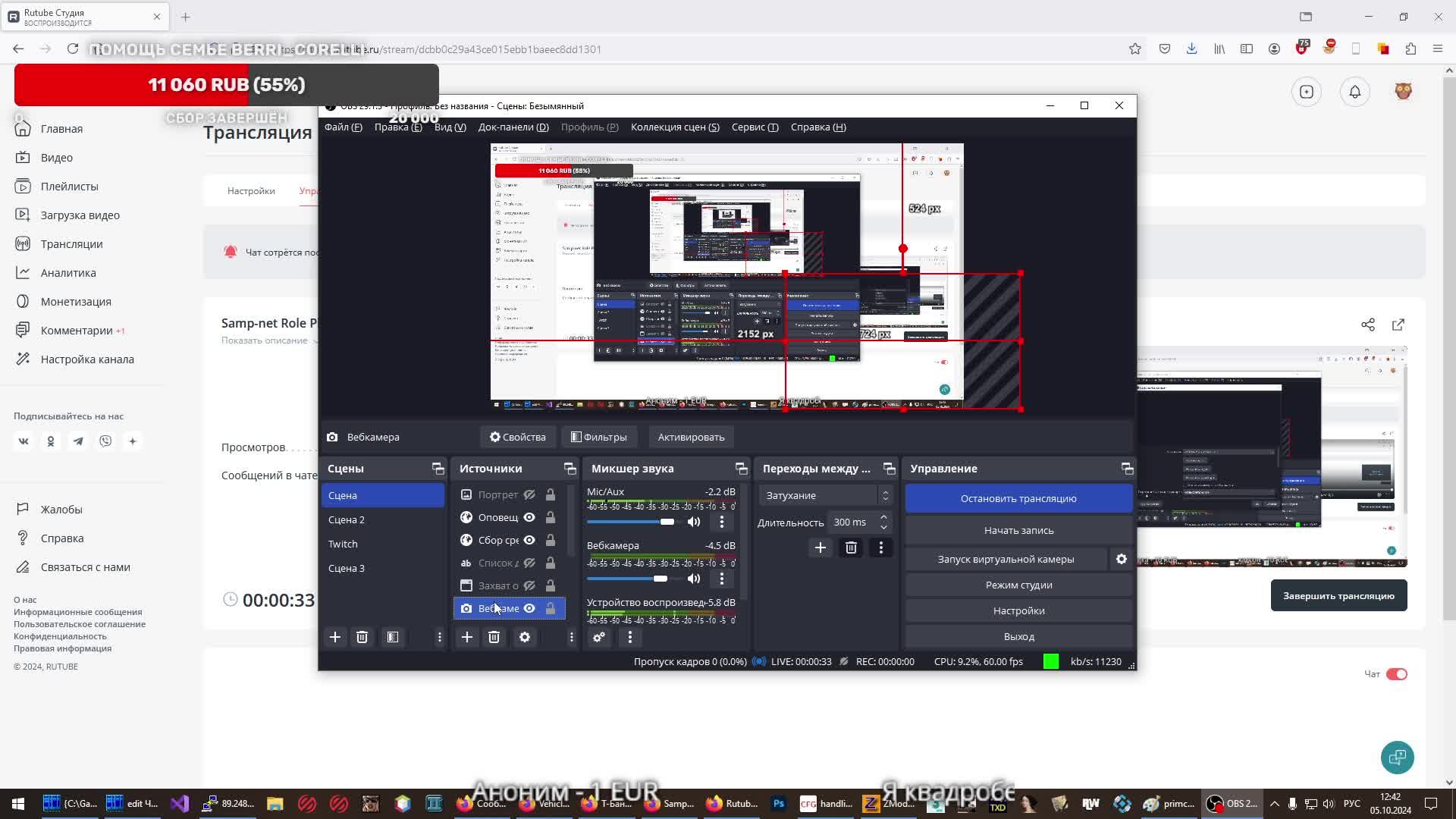Image resolution: width=1456 pixels, height=819 pixels.
Task: Open Вебкамера audio options three-dot menu
Action: coord(722,579)
